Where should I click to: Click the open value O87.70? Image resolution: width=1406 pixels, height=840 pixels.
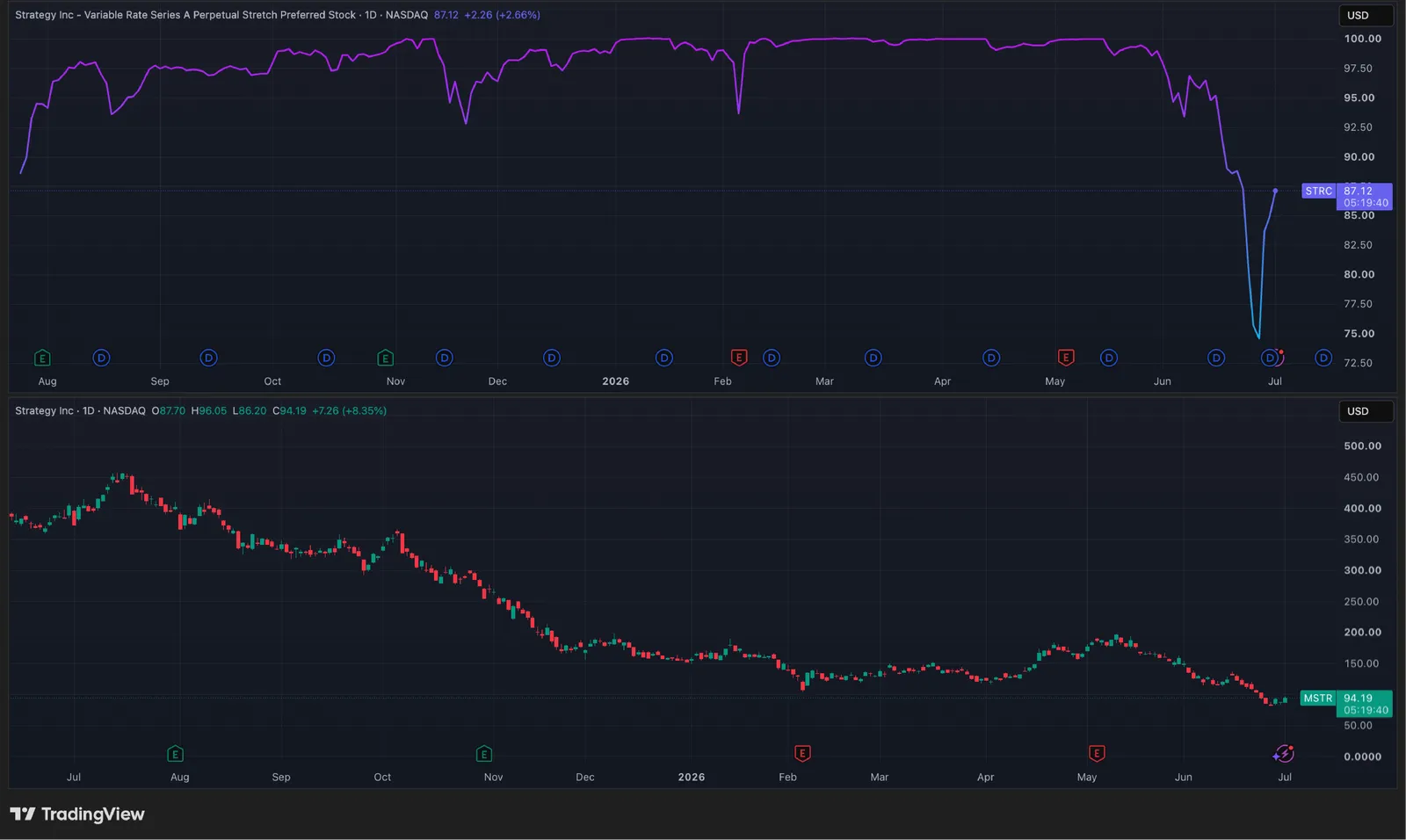(169, 411)
